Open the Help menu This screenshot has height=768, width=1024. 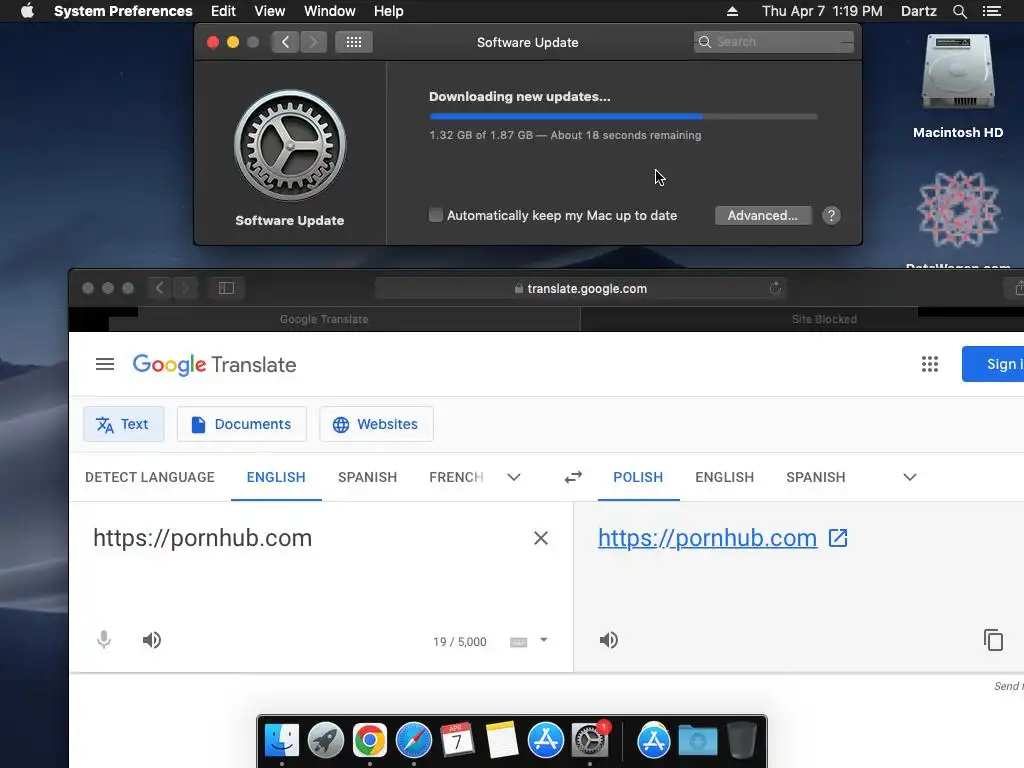click(389, 11)
